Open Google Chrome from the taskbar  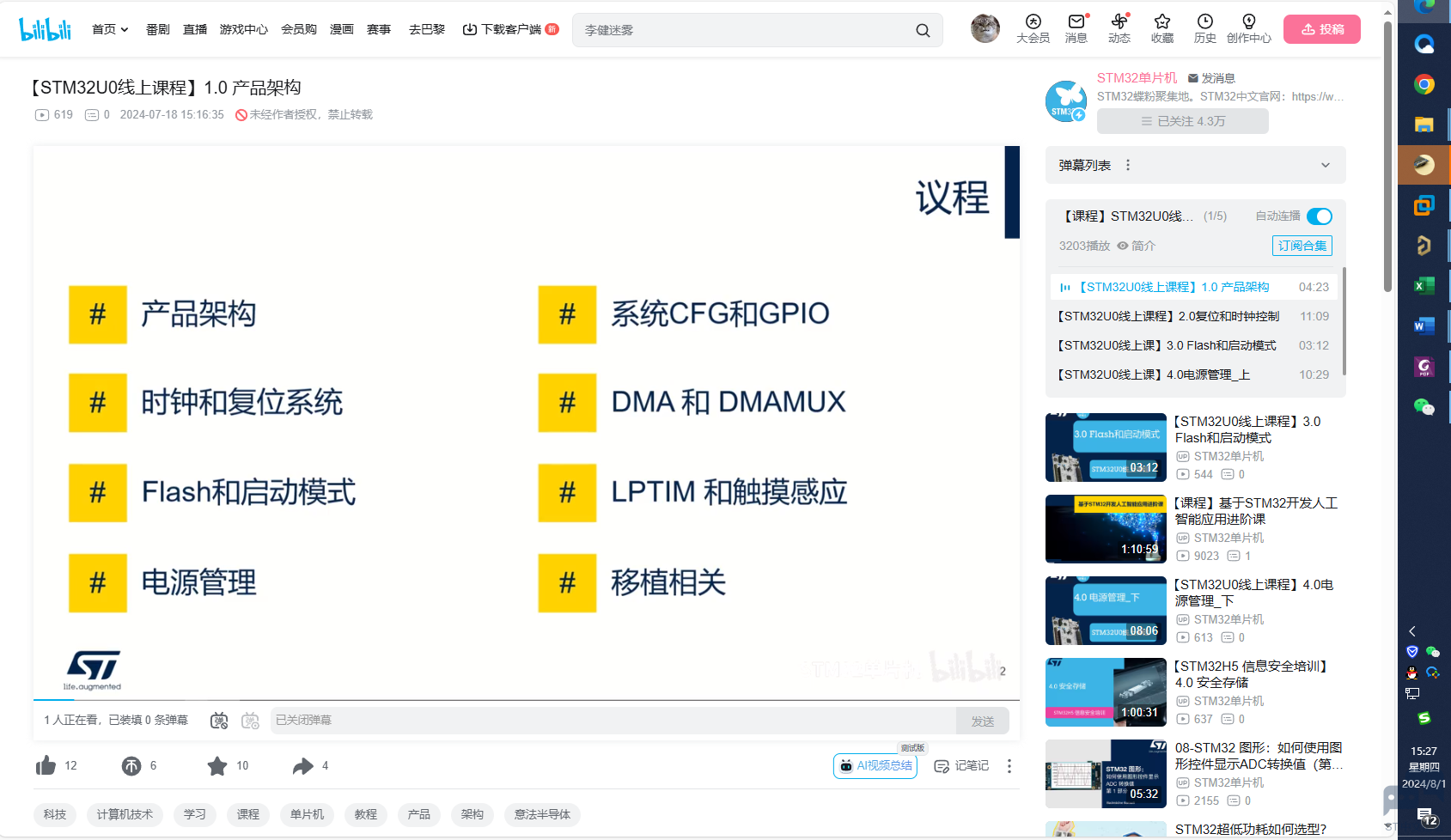coord(1424,84)
